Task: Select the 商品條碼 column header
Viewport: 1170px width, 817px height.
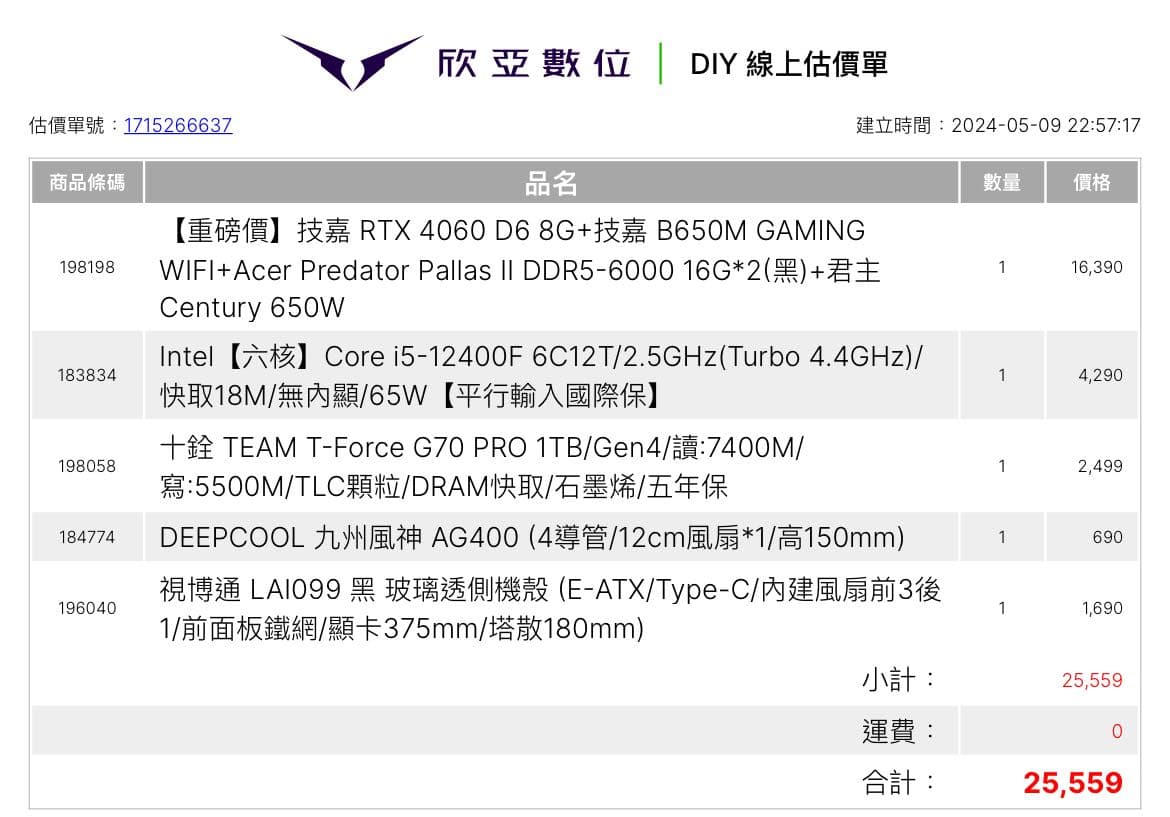Action: coord(87,183)
